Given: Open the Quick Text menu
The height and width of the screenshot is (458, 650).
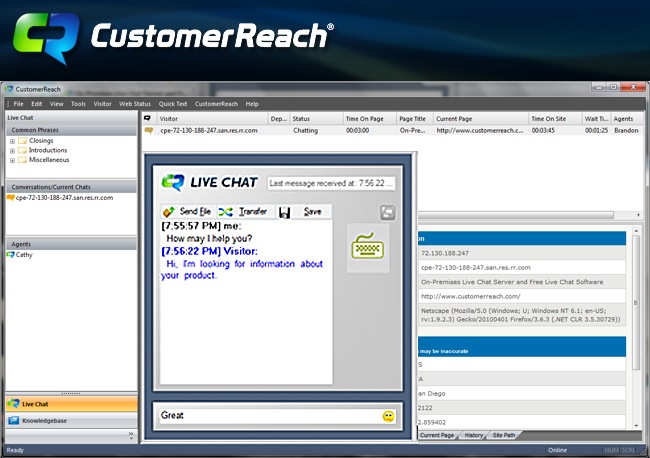Looking at the screenshot, I should 172,104.
